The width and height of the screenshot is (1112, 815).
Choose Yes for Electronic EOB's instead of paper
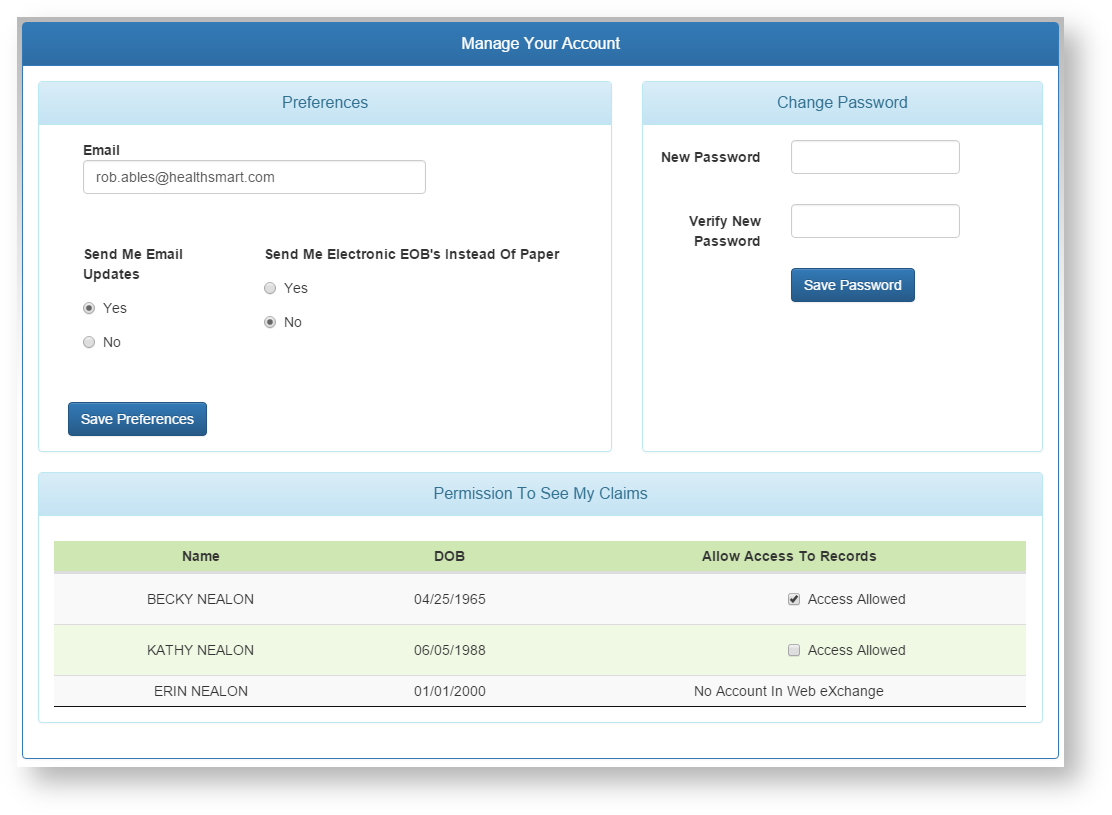(270, 288)
